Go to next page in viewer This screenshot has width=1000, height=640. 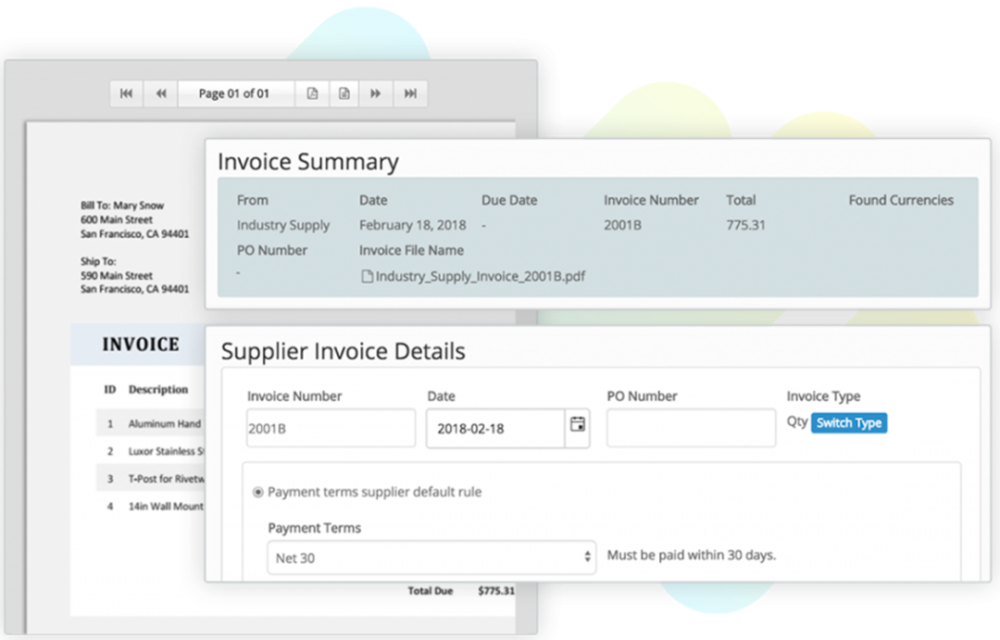pyautogui.click(x=376, y=94)
